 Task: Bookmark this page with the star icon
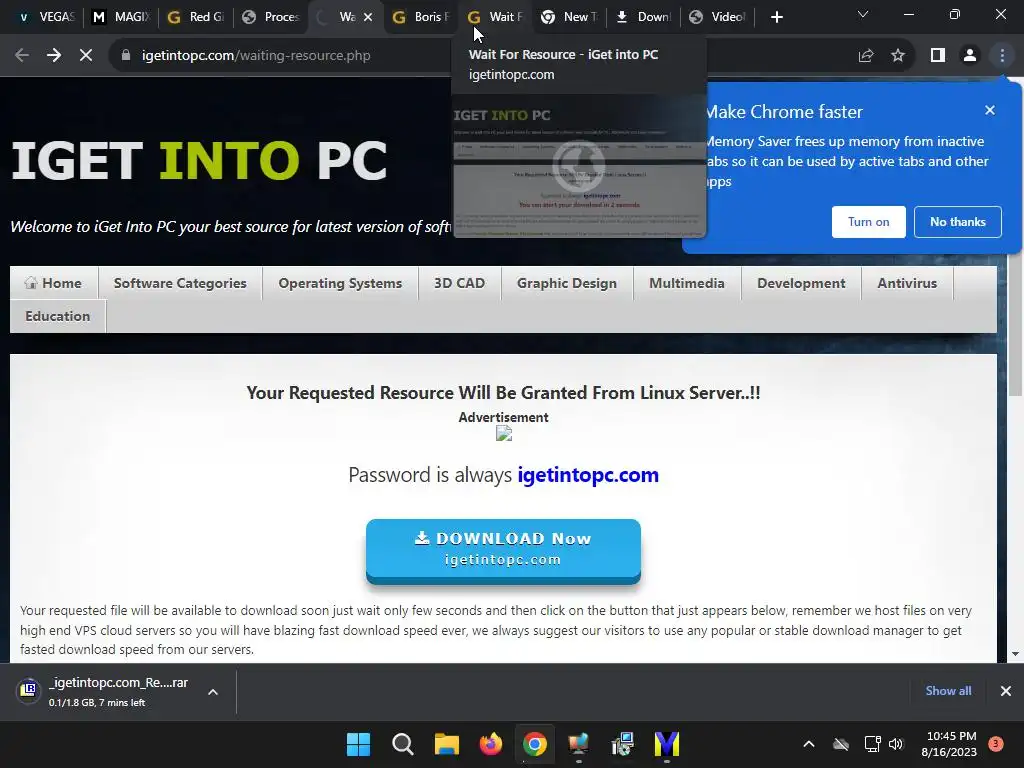click(x=898, y=56)
